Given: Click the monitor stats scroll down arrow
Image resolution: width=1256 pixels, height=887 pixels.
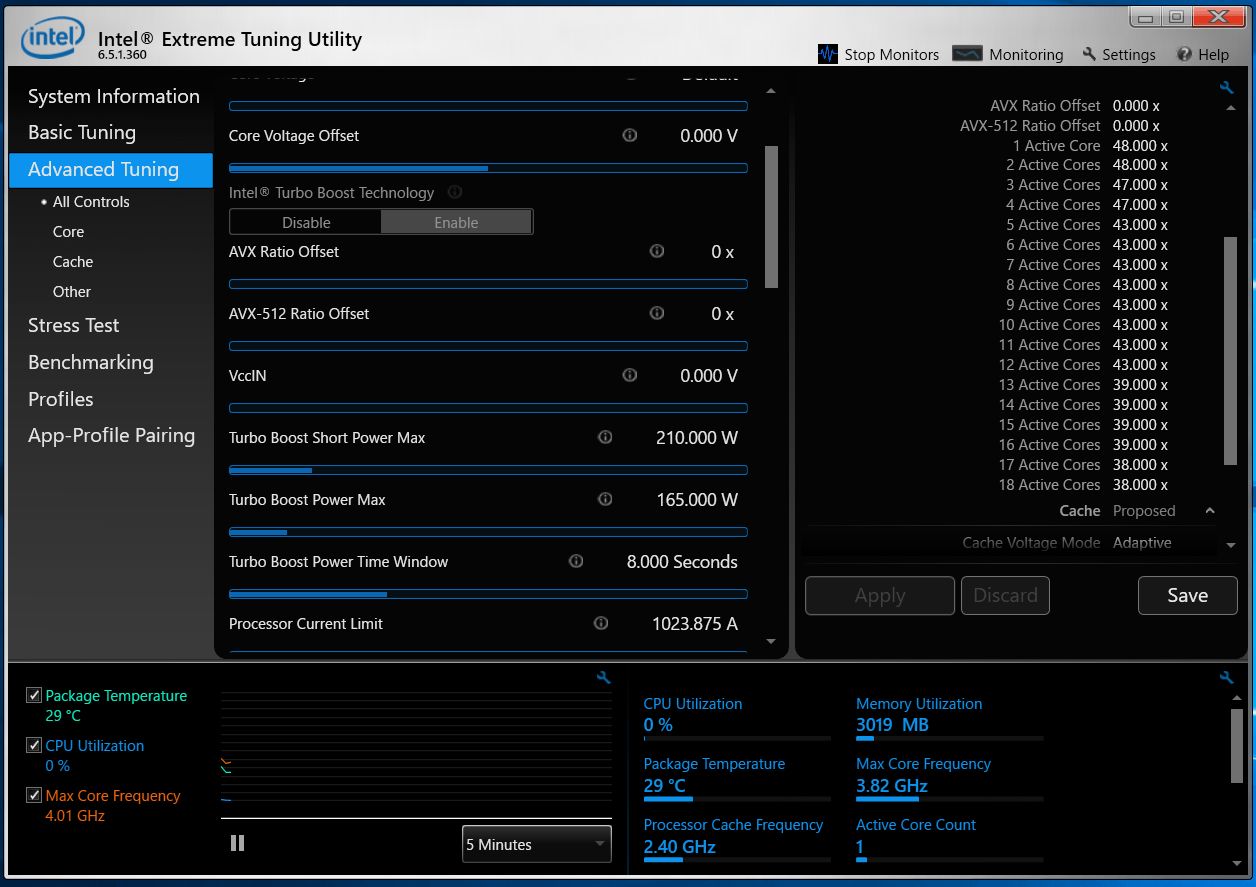Looking at the screenshot, I should tap(1237, 863).
